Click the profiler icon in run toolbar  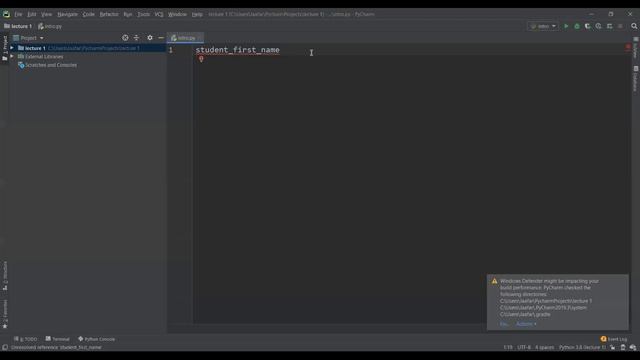point(598,26)
